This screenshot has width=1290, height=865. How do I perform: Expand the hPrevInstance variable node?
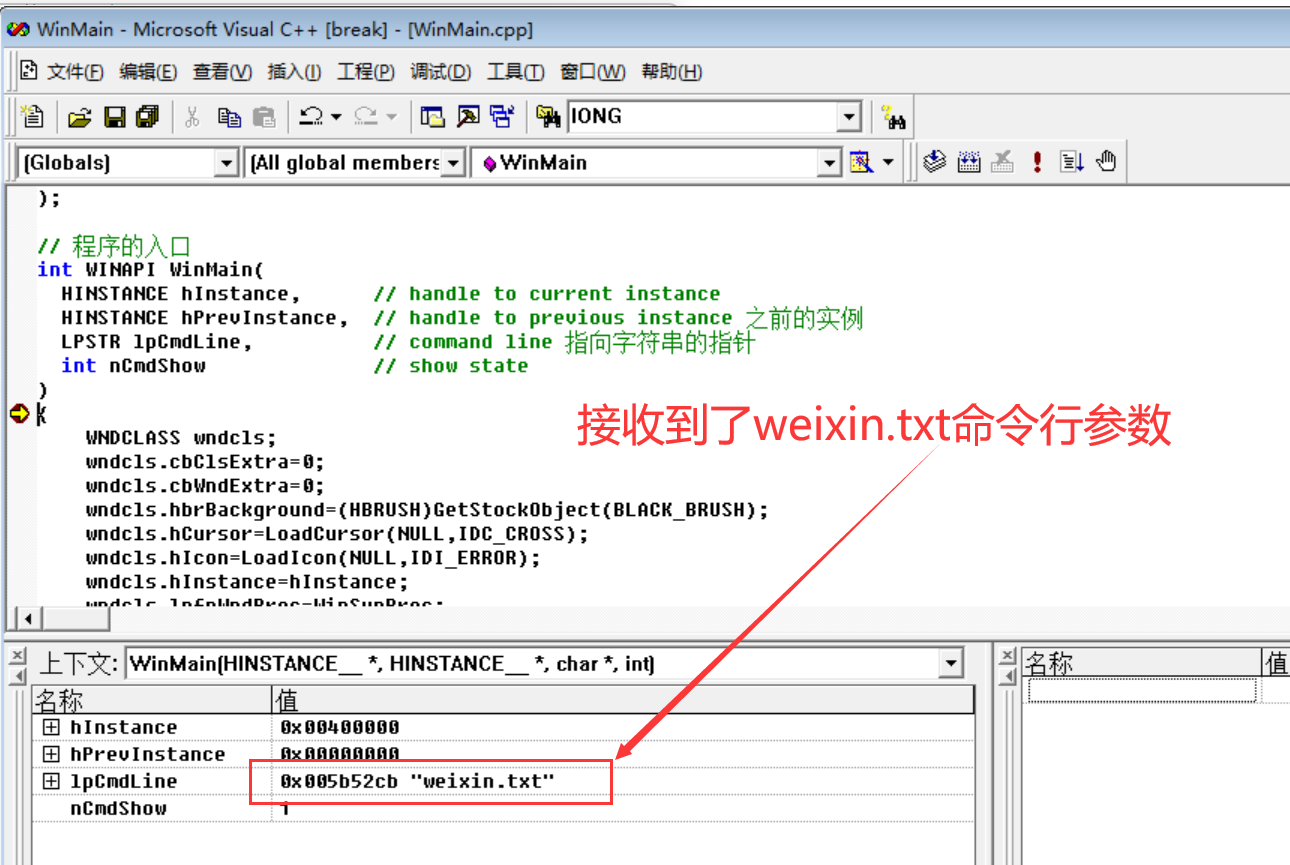tap(51, 754)
